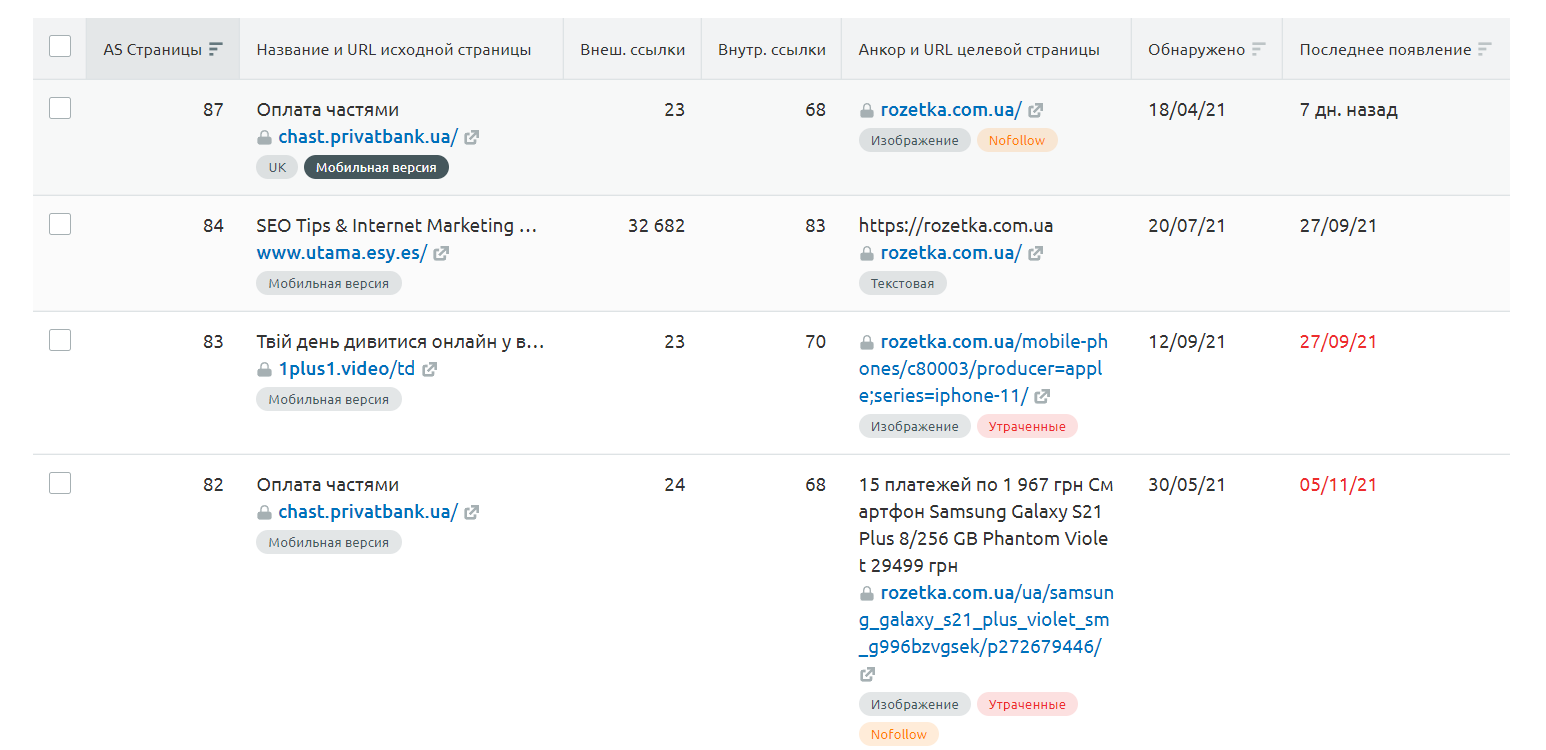The width and height of the screenshot is (1546, 750).
Task: Click the 7 дн. назад value
Action: tap(1349, 110)
